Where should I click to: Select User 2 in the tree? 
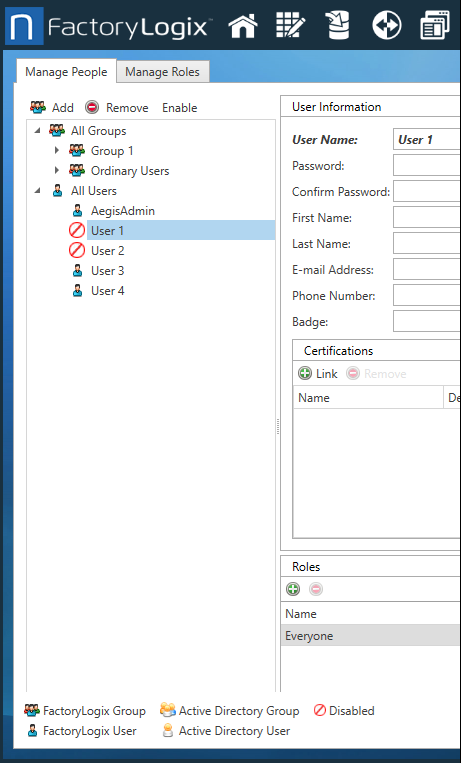click(108, 251)
